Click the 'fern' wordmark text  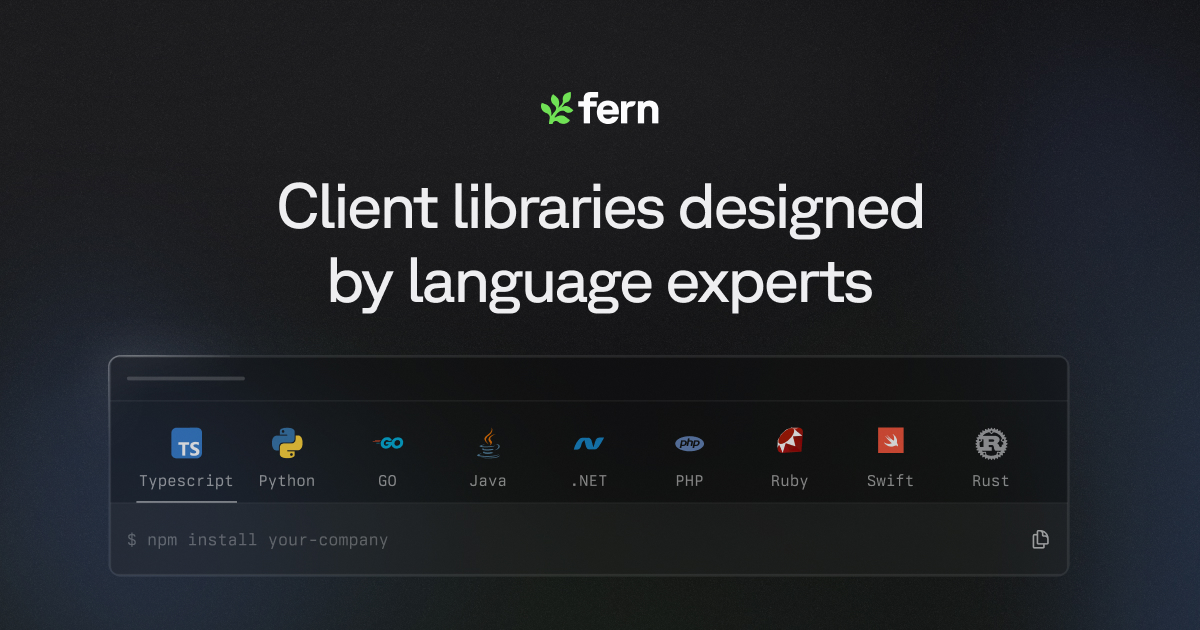click(618, 108)
